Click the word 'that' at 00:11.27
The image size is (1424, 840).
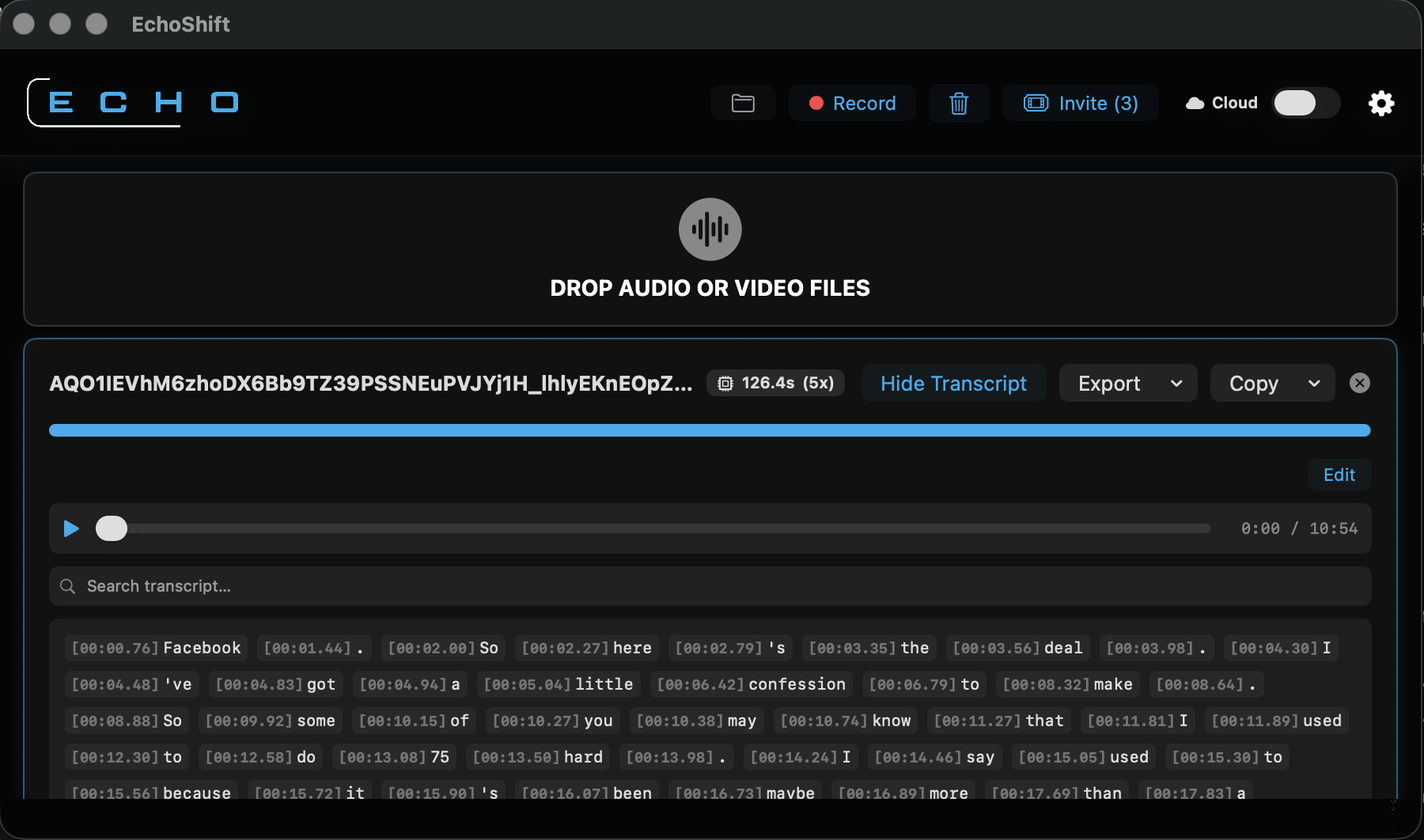click(x=999, y=721)
